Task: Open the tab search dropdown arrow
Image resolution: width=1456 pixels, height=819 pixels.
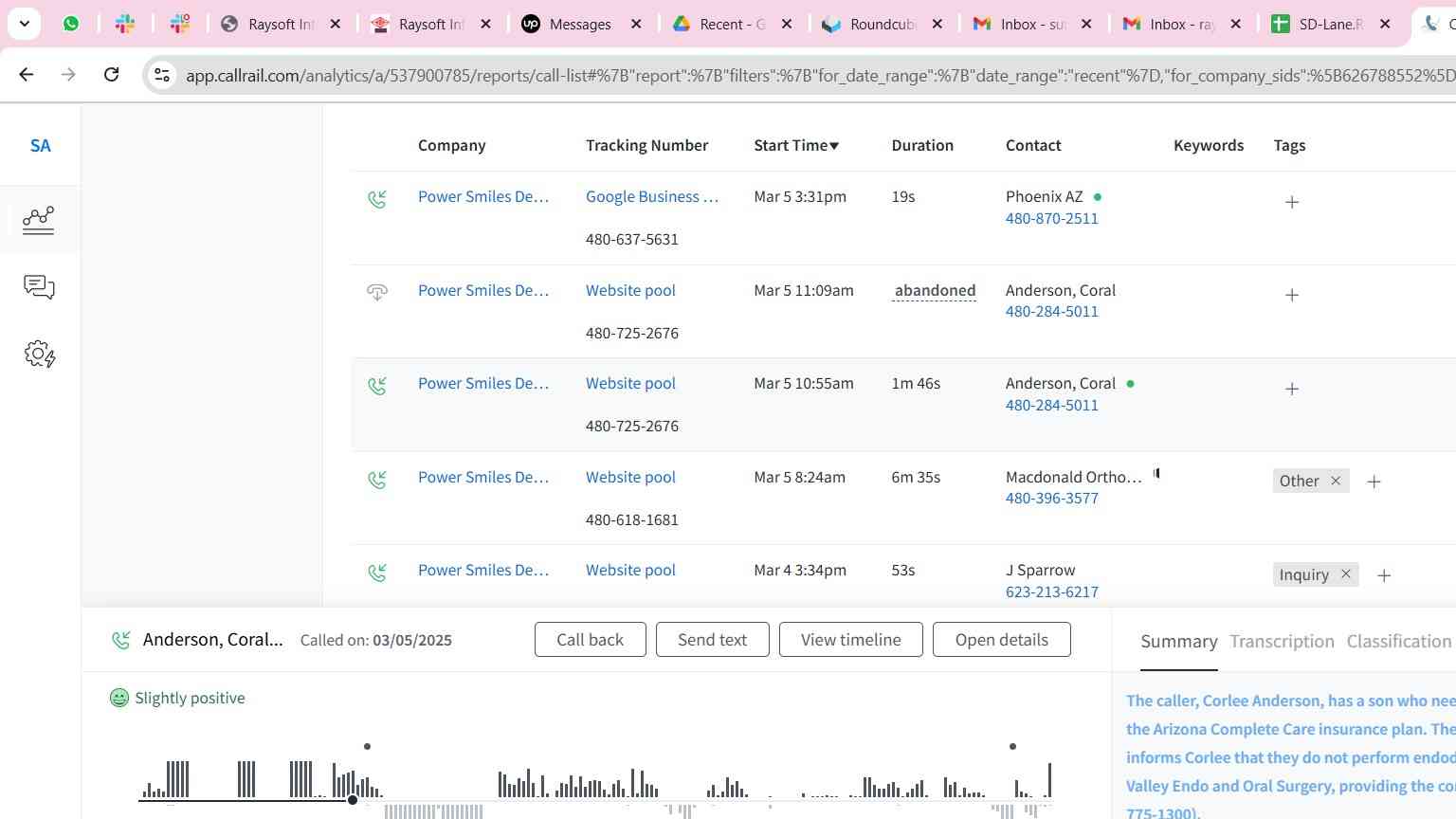Action: (x=24, y=24)
